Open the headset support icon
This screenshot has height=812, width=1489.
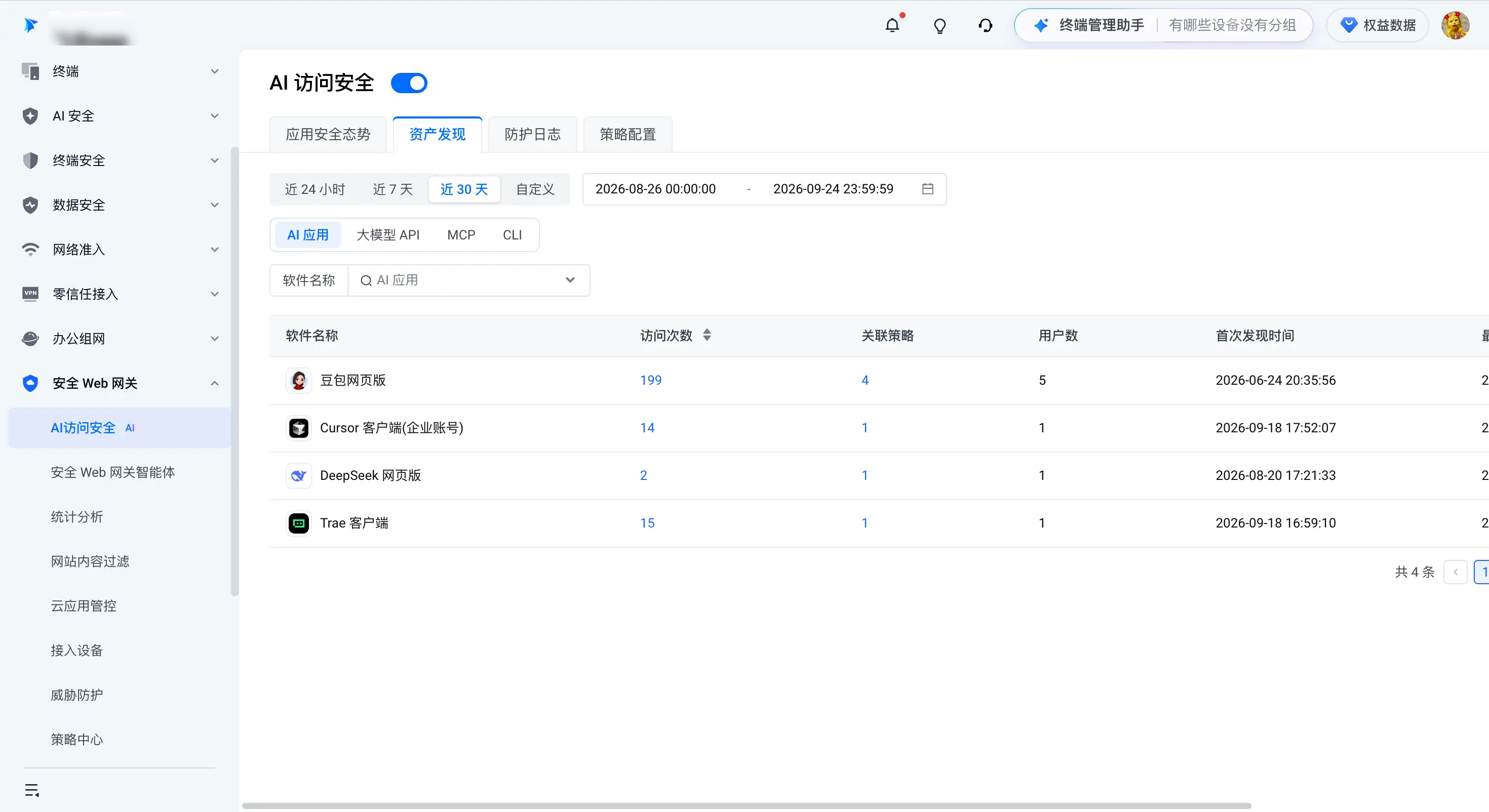coord(986,25)
